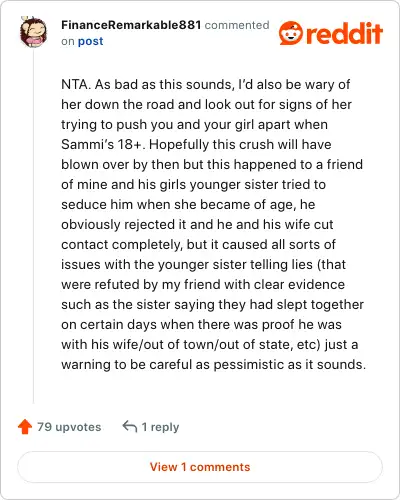Click the reddit wordmark text logo
The height and width of the screenshot is (500, 400).
tap(344, 33)
